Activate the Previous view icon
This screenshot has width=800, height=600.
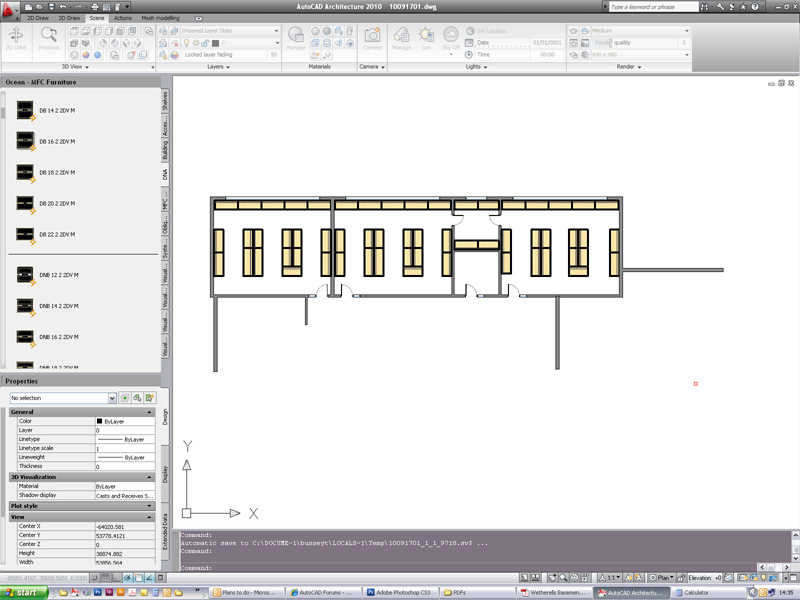(x=50, y=35)
